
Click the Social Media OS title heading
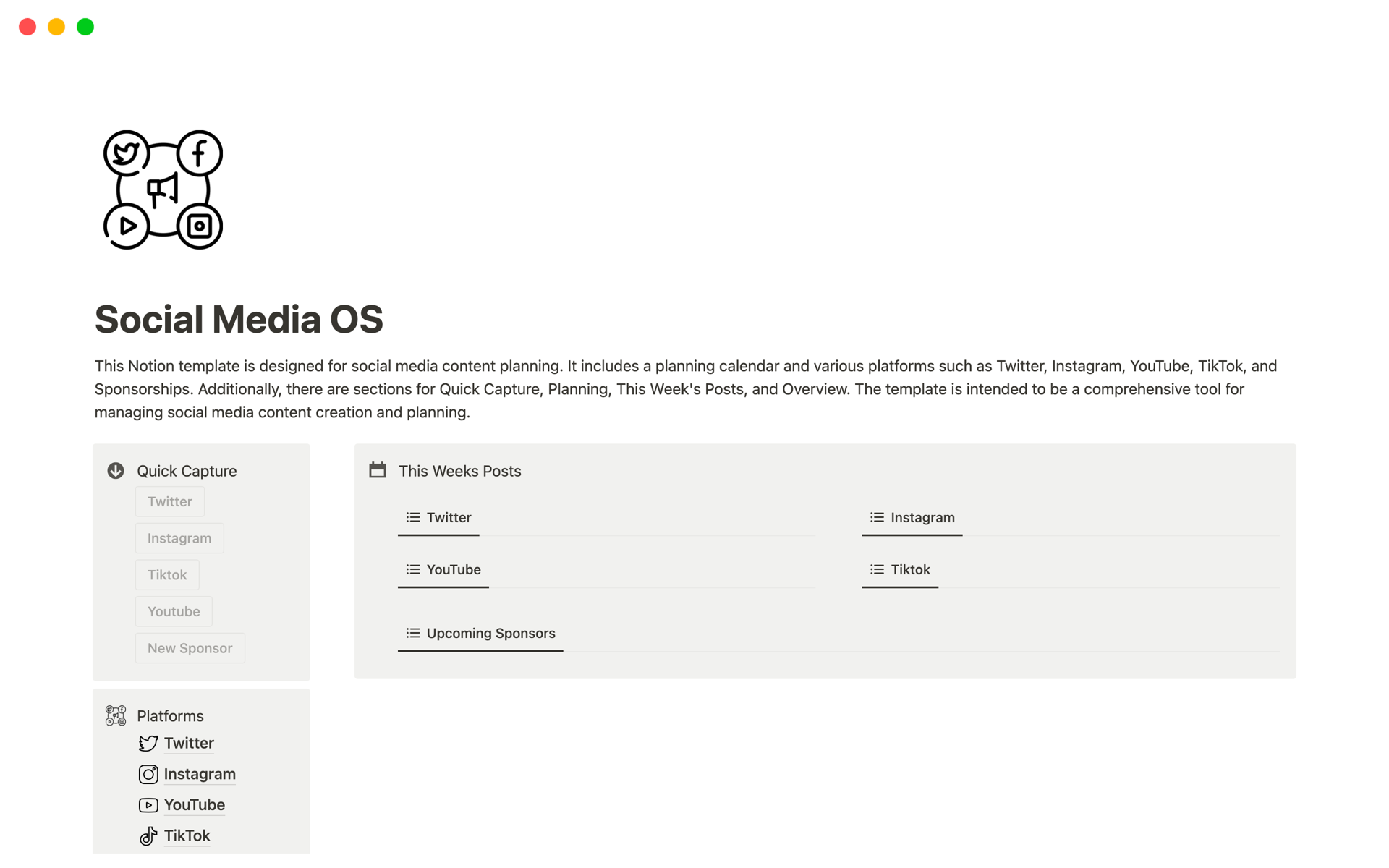[x=239, y=319]
